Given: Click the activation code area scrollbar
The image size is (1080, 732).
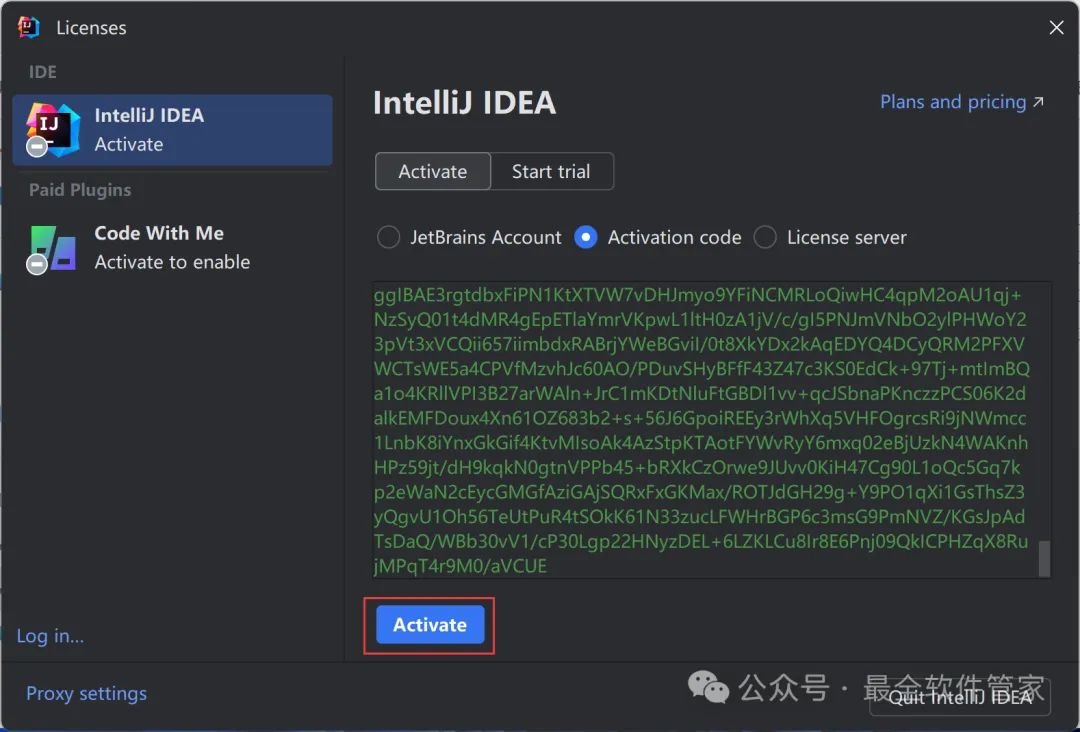Looking at the screenshot, I should tap(1044, 558).
